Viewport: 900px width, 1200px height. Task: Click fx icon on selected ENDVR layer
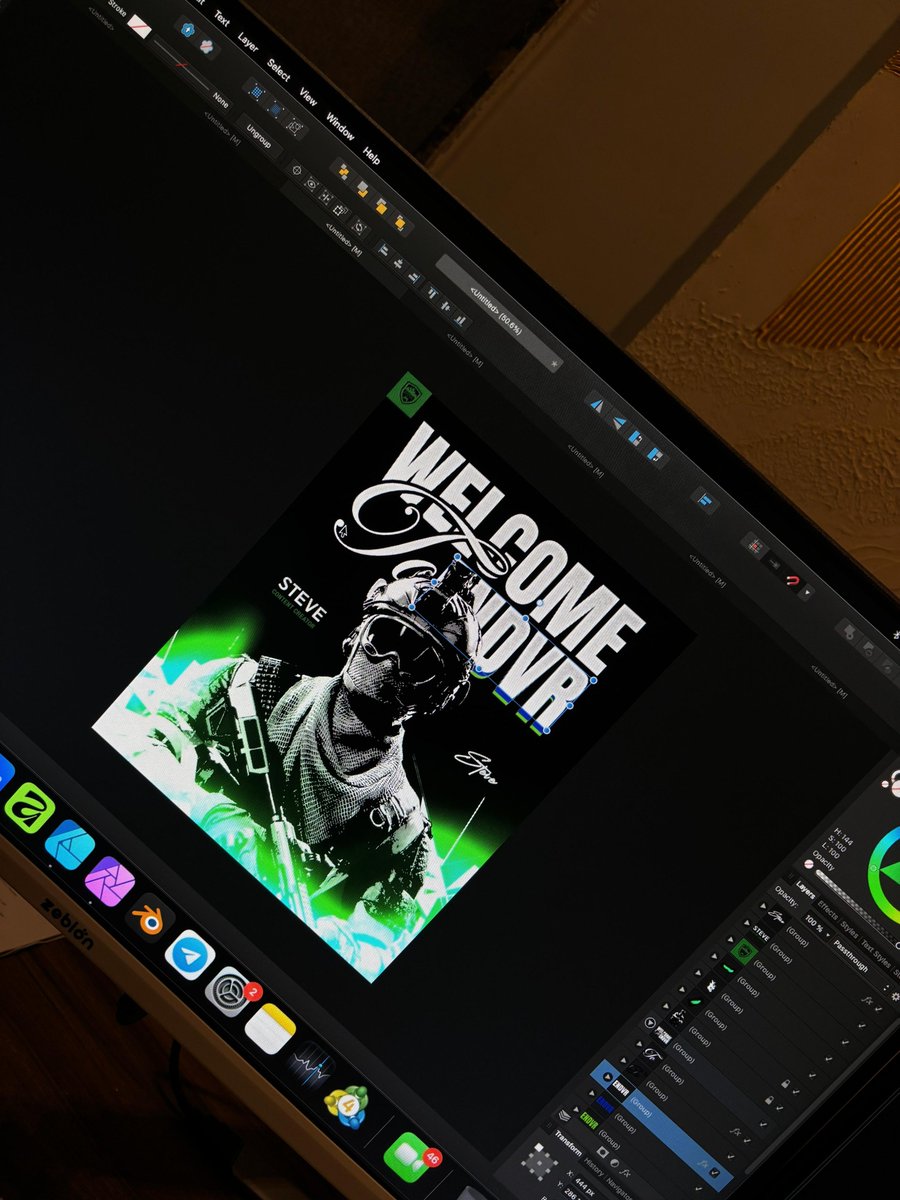click(703, 1163)
